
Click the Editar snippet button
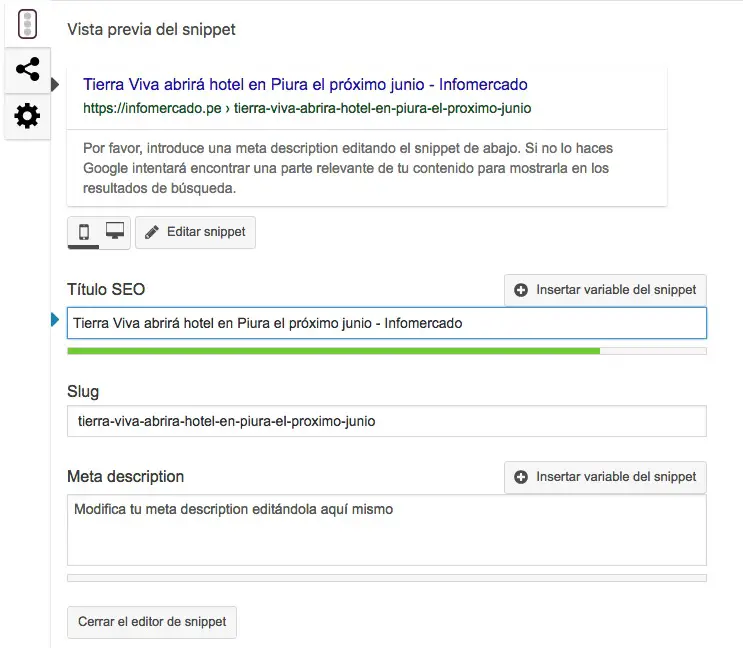195,232
